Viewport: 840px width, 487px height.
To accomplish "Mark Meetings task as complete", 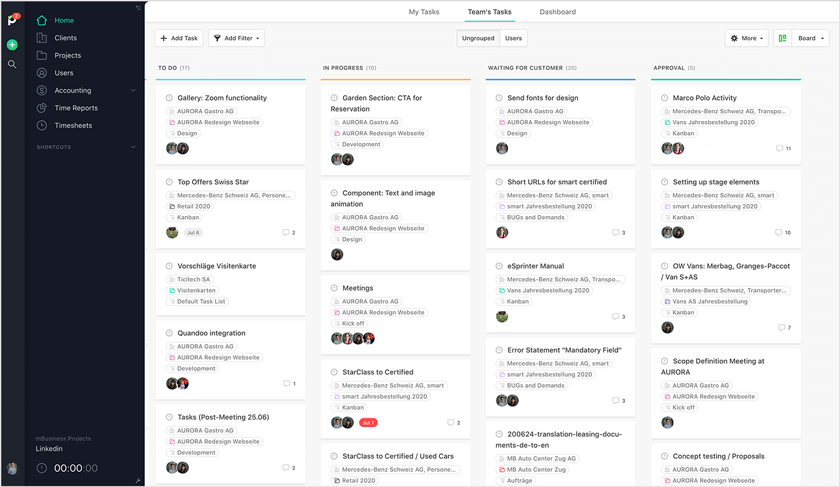I will (x=334, y=288).
